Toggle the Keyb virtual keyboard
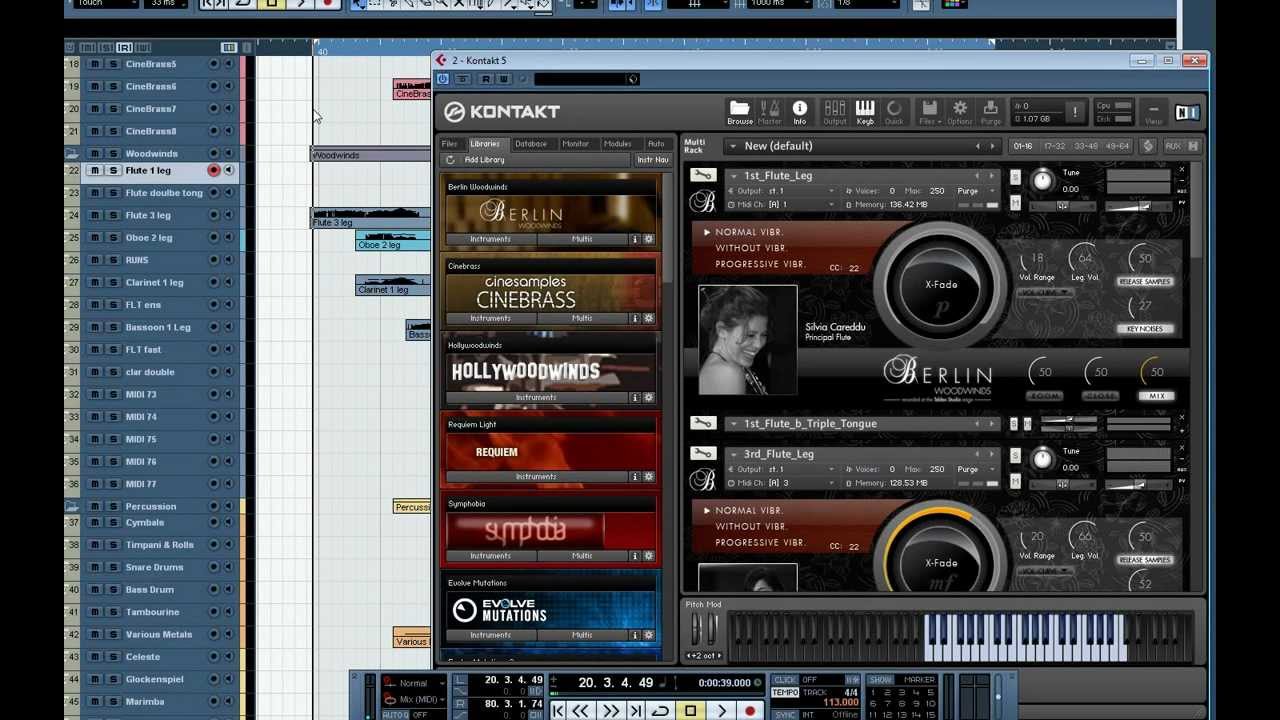This screenshot has width=1280, height=720. click(865, 112)
